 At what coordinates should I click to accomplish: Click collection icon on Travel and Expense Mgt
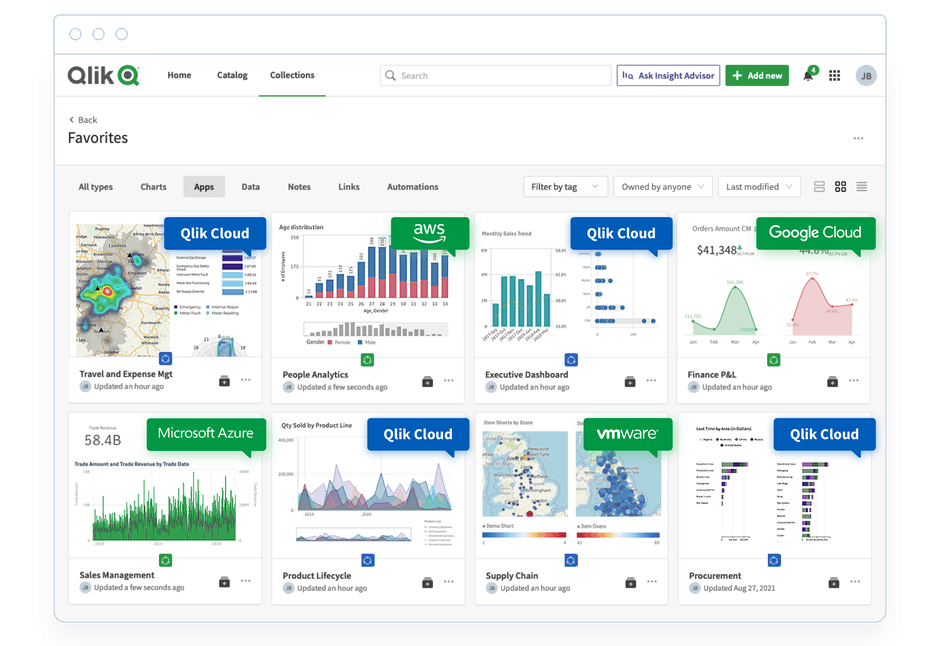pos(224,381)
